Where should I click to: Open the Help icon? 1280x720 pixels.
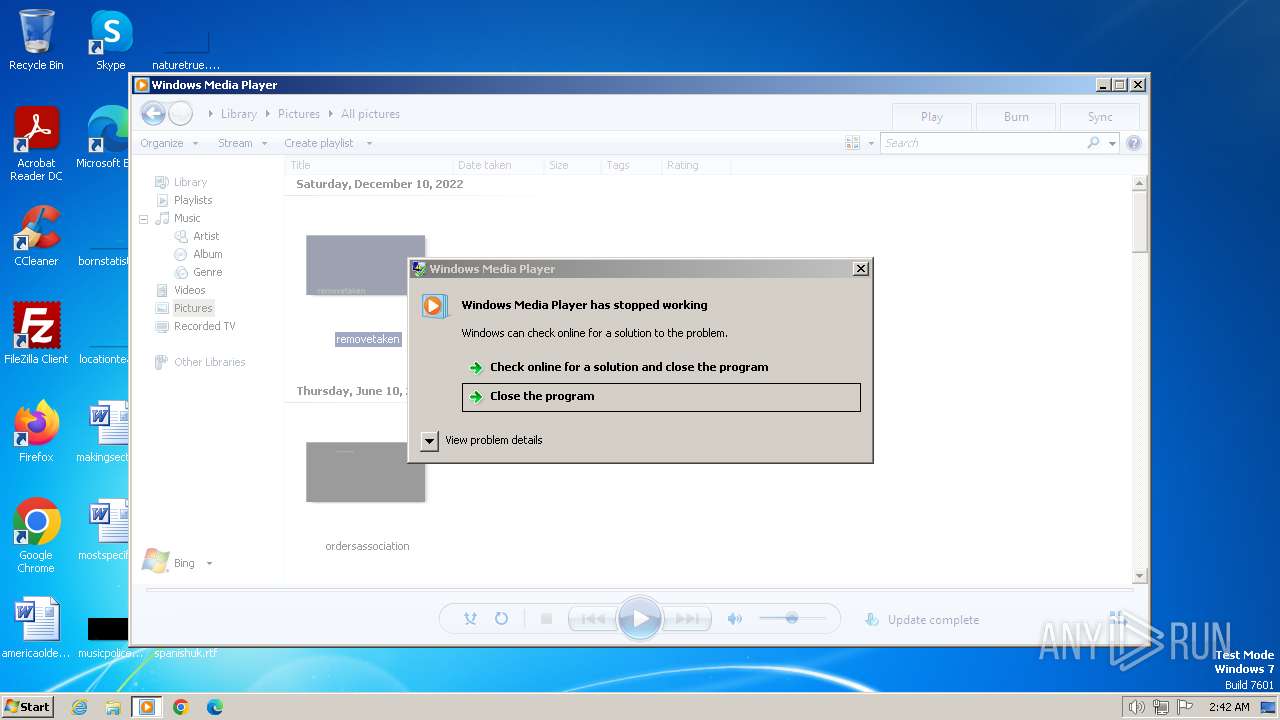(x=1133, y=143)
